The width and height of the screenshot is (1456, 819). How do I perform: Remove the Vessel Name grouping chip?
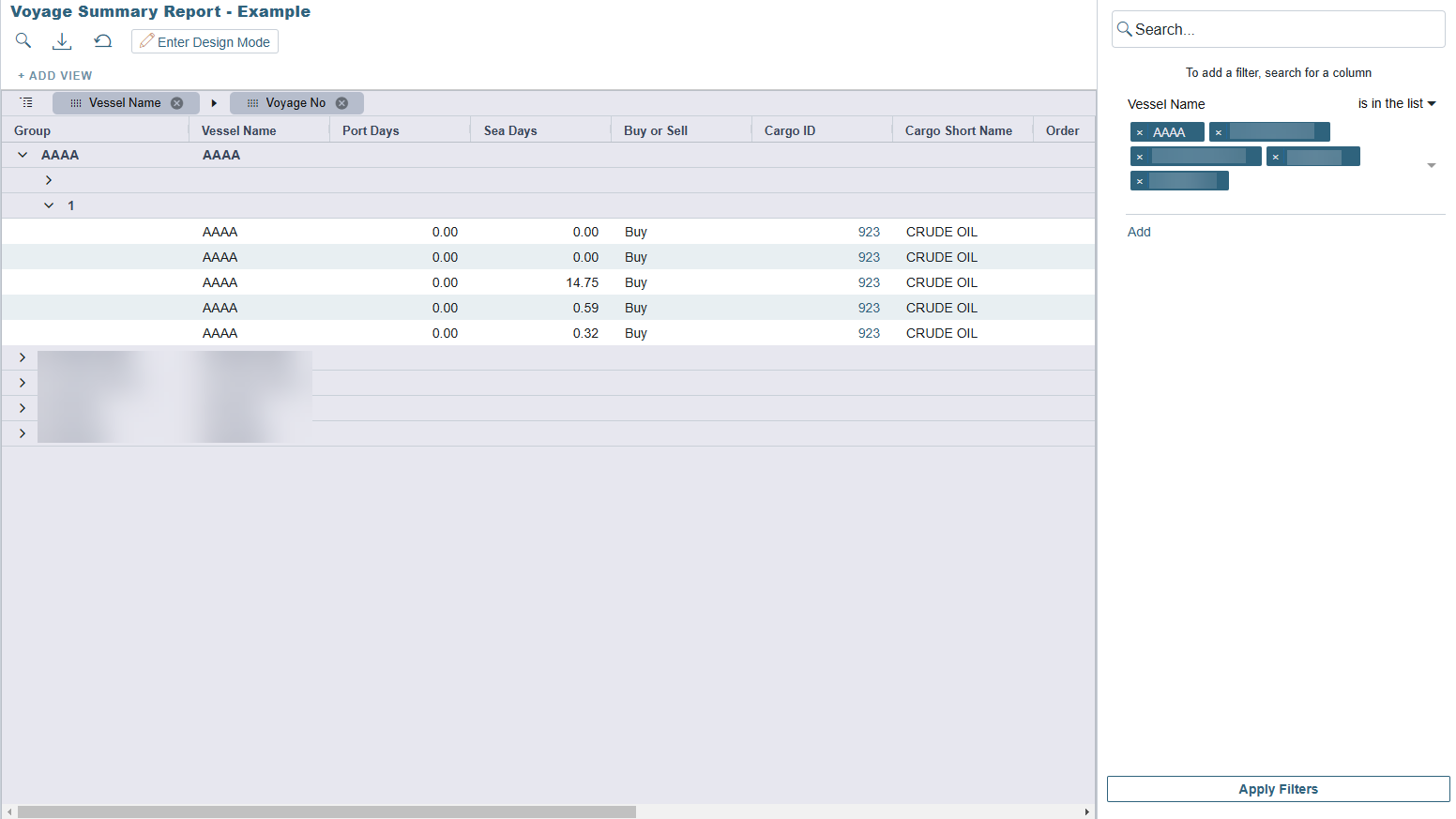176,103
